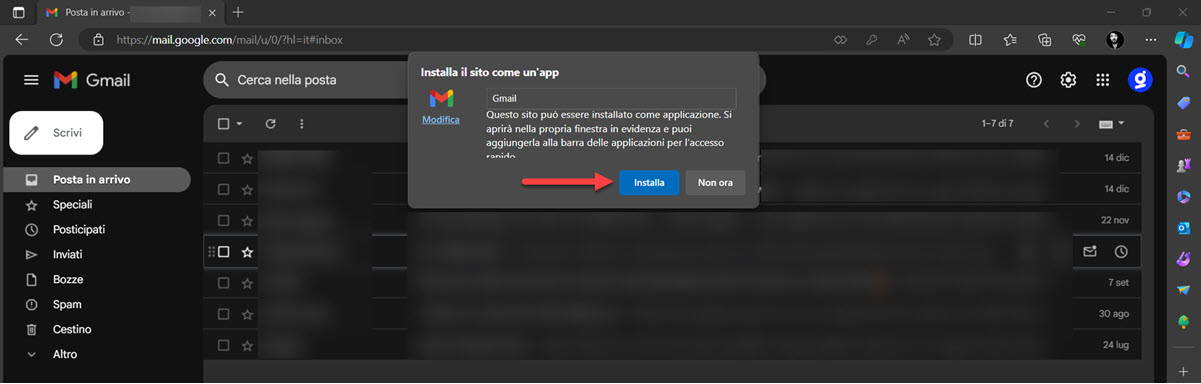Open Gmail settings gear
Screen dimensions: 1201x384
(x=1068, y=80)
